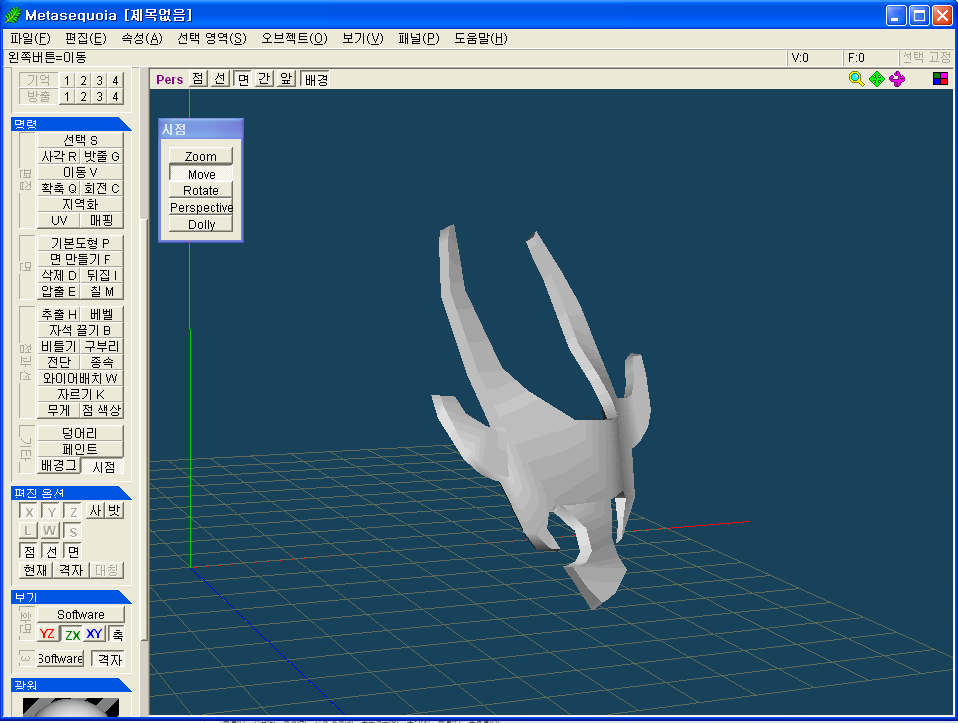
Task: Click the Pers viewport projection label
Action: point(169,79)
